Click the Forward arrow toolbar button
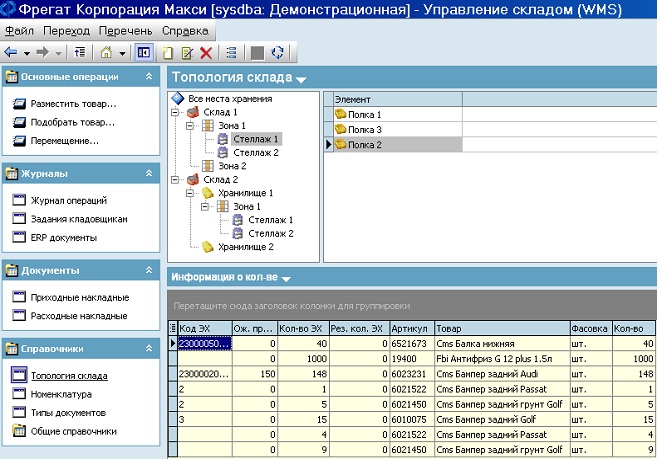Viewport: 660px width, 460px height. pyautogui.click(x=43, y=53)
